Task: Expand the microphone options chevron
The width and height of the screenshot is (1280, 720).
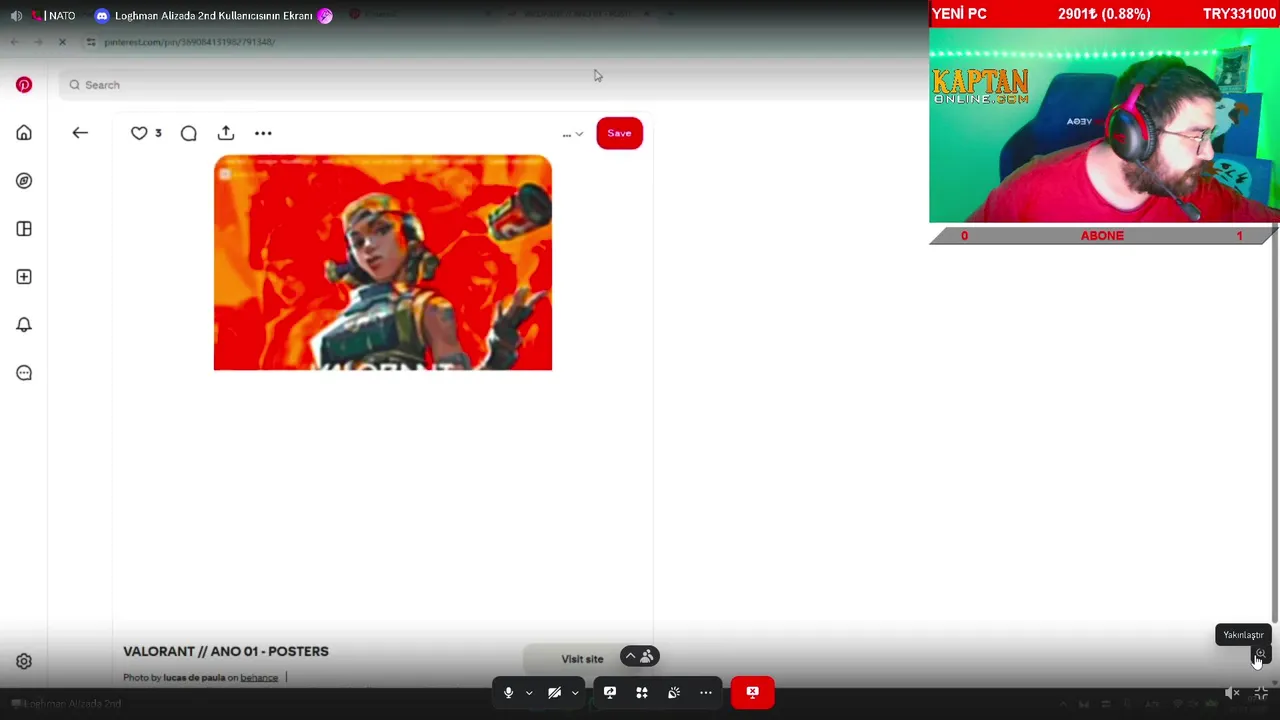Action: pos(529,692)
